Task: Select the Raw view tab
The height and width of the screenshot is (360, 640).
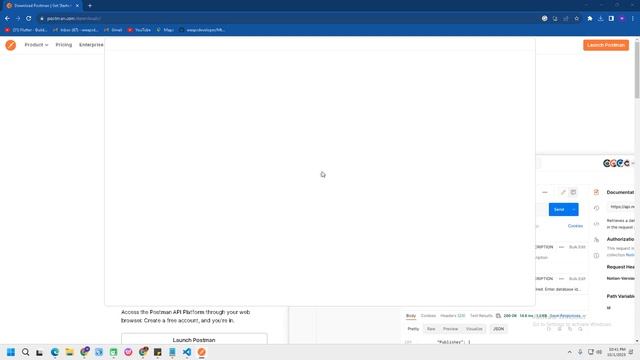Action: click(x=431, y=329)
